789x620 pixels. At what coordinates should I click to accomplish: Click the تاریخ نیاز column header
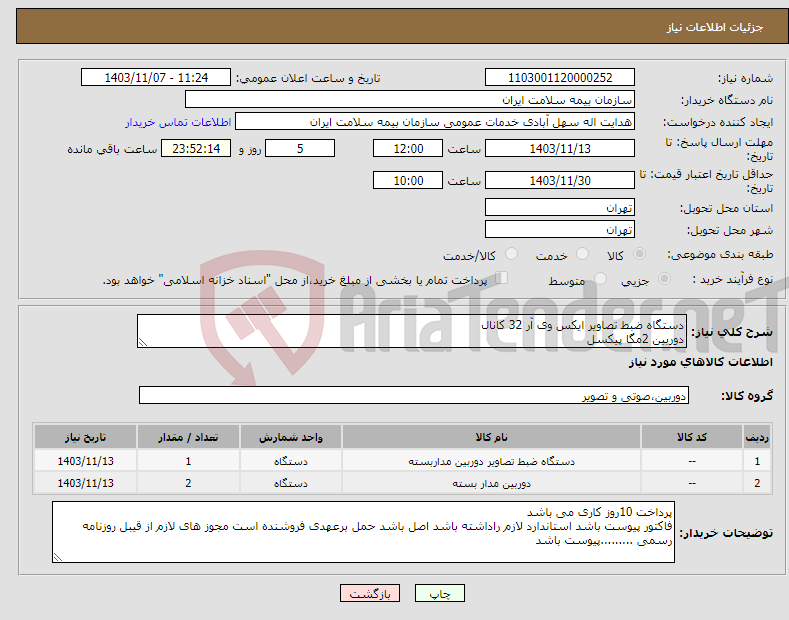click(86, 437)
